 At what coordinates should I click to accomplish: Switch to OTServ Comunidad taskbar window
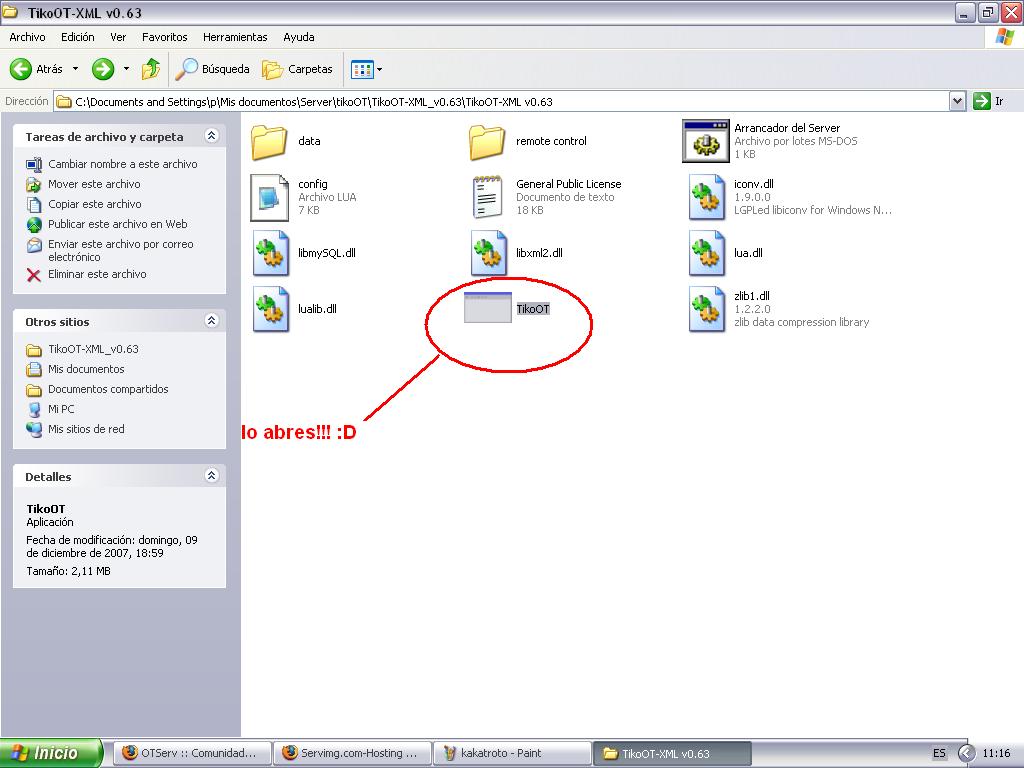(193, 753)
